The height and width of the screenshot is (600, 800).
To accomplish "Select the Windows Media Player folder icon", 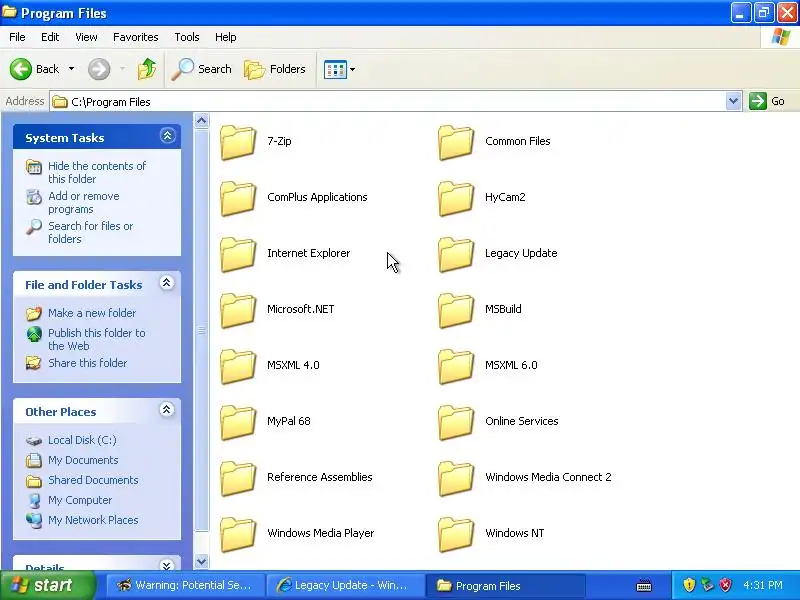I will [238, 534].
